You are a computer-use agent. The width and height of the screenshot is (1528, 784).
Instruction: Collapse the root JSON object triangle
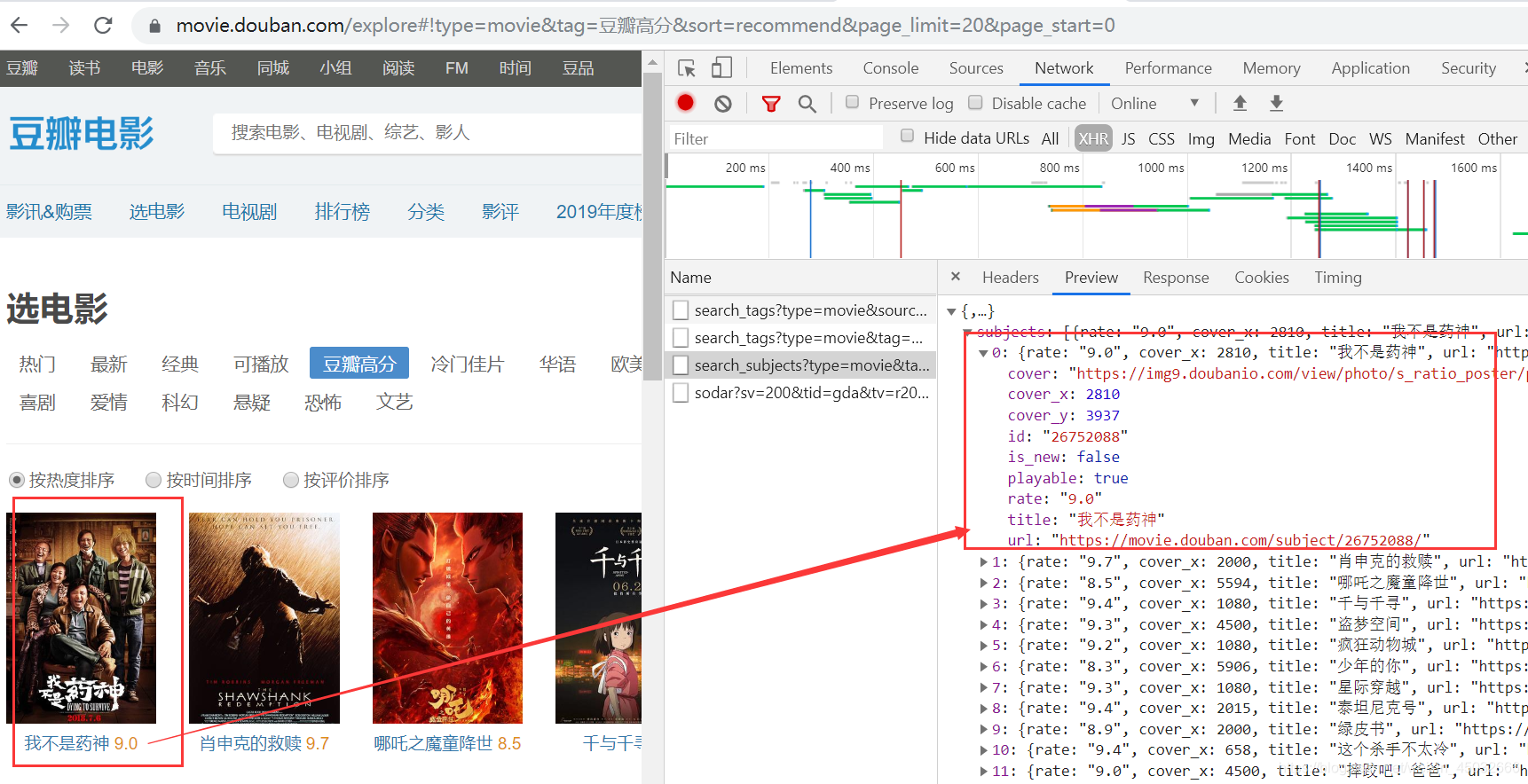(951, 311)
